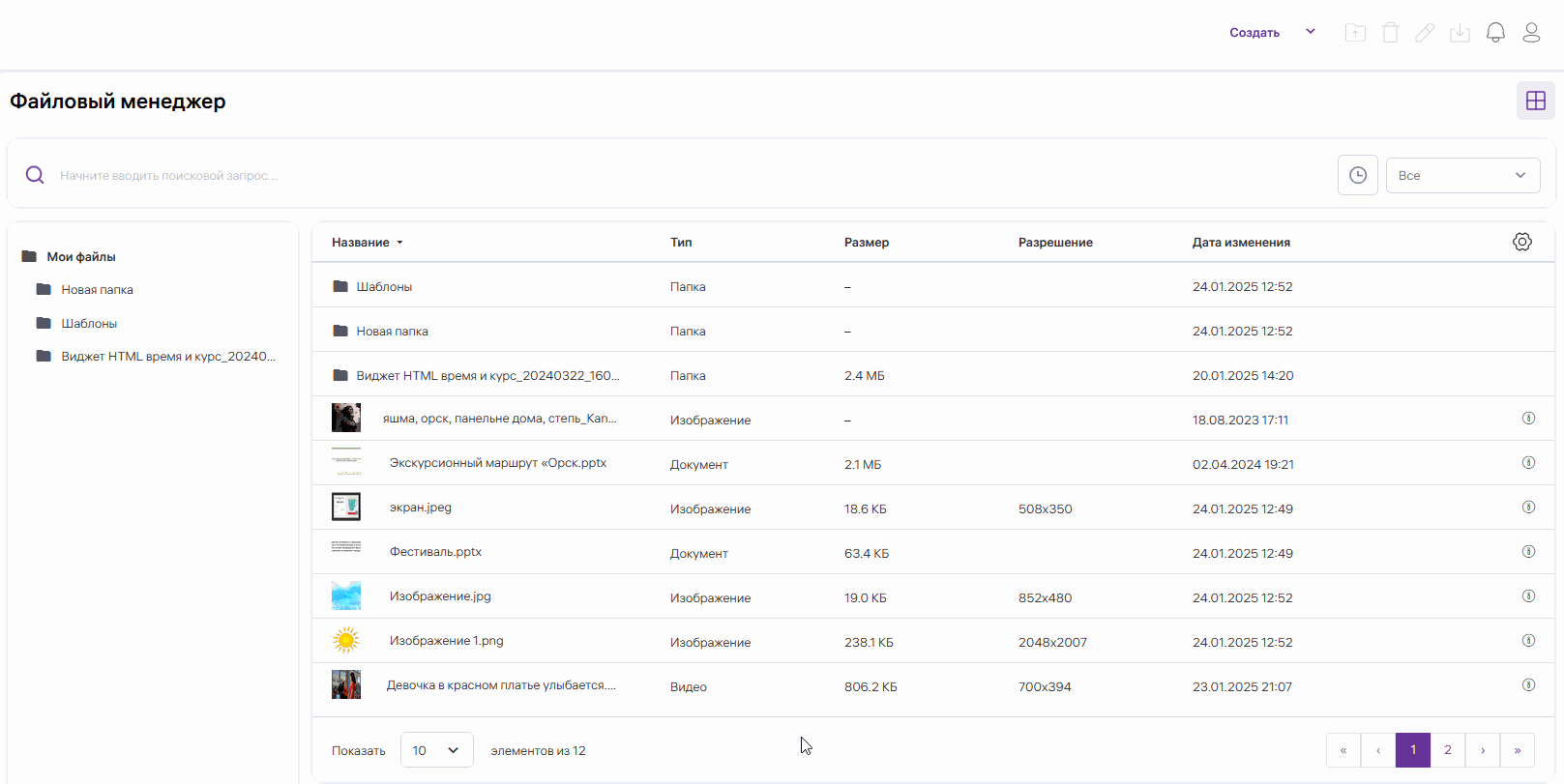
Task: Open Новая папка in sidebar tree
Action: click(97, 290)
